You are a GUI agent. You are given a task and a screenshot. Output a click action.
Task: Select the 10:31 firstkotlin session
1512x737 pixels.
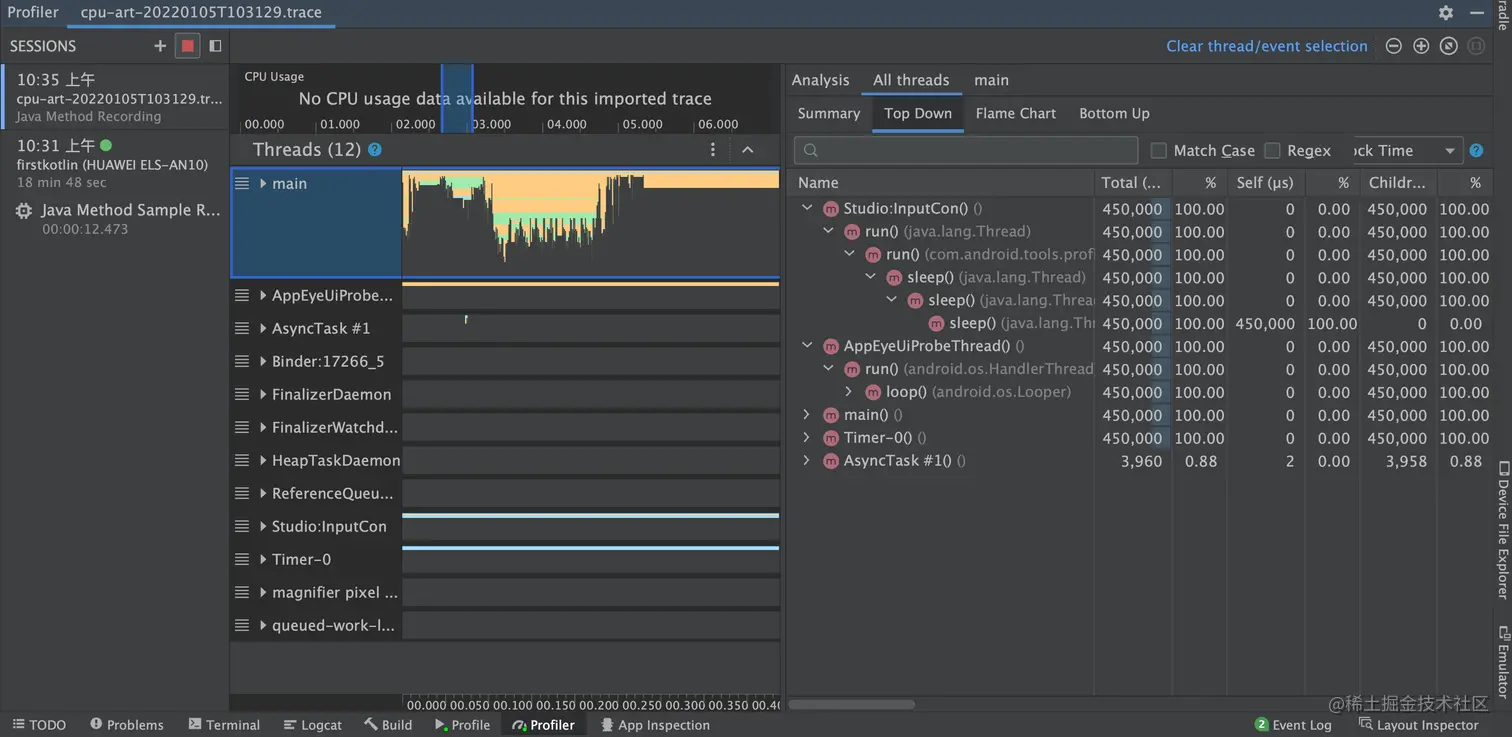coord(114,163)
